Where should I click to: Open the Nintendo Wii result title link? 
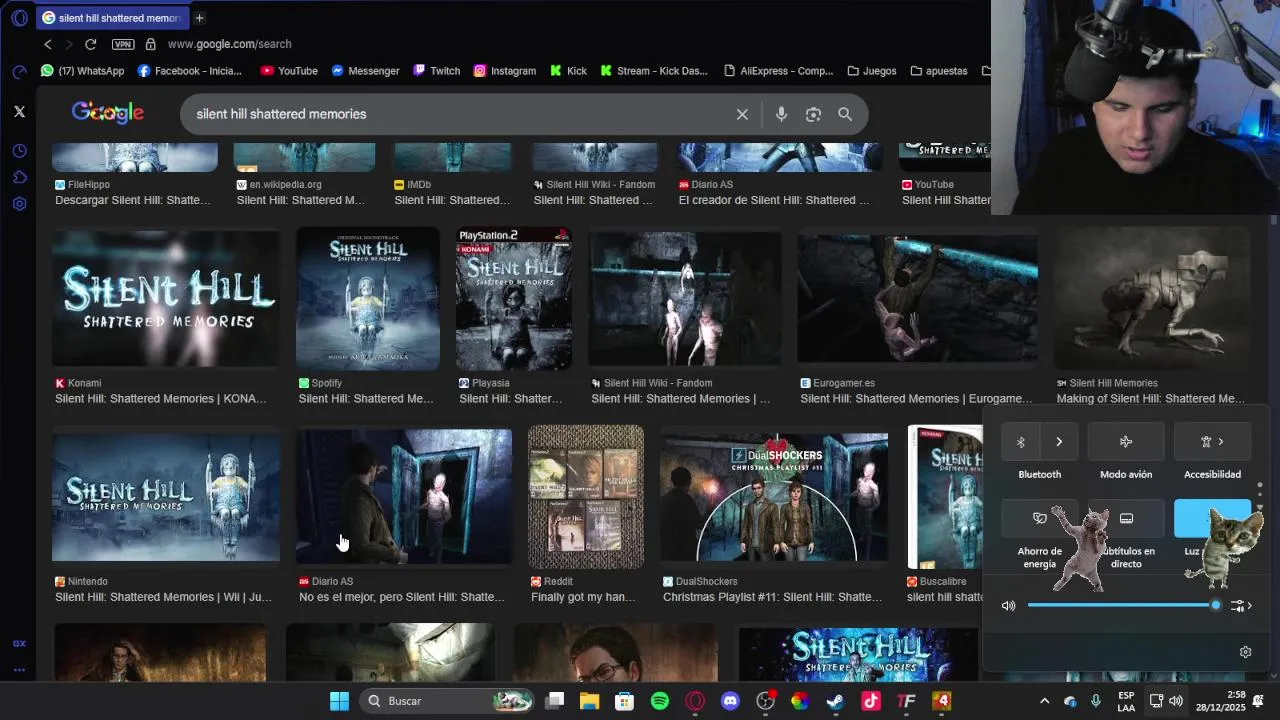[163, 597]
